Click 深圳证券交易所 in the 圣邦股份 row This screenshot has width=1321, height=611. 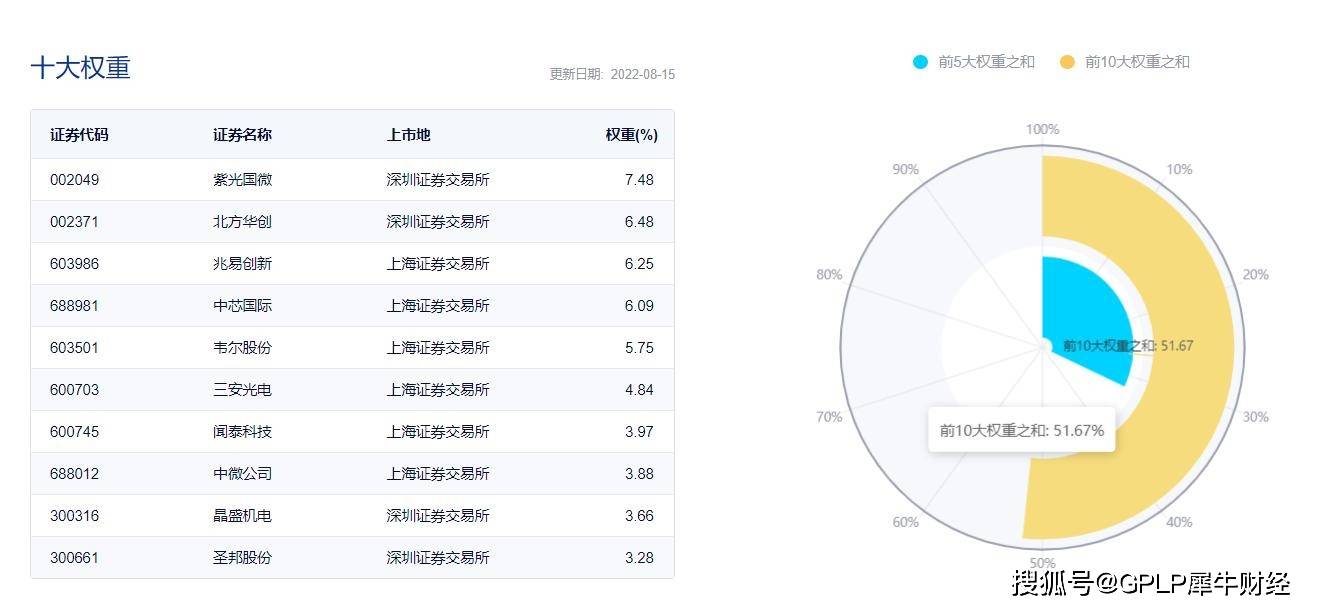click(438, 558)
